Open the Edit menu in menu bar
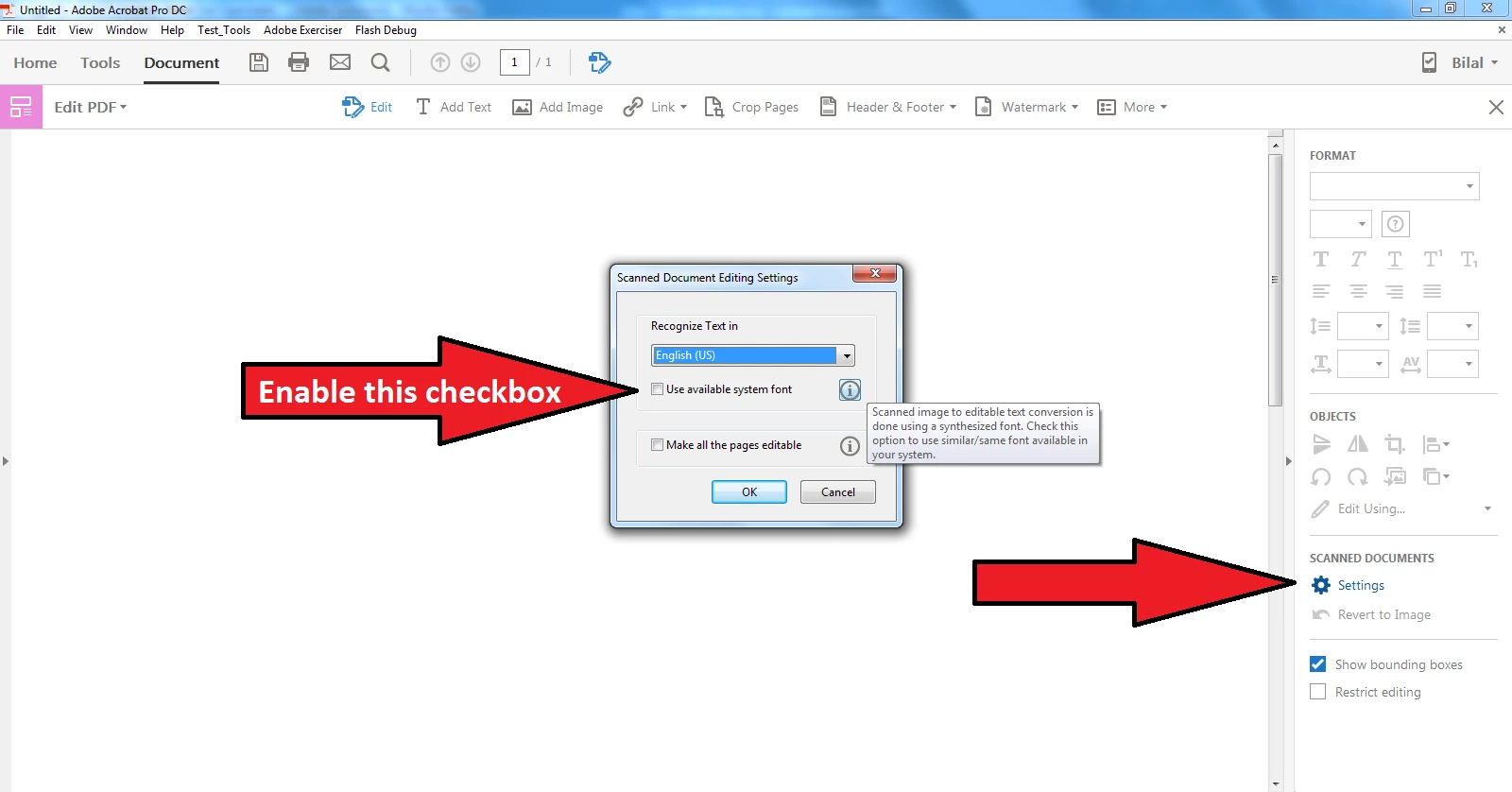The image size is (1512, 792). coord(46,30)
